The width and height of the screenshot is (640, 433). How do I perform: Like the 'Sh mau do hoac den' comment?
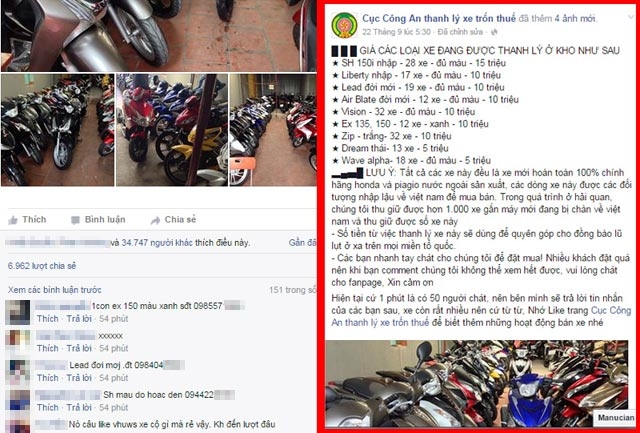click(48, 408)
